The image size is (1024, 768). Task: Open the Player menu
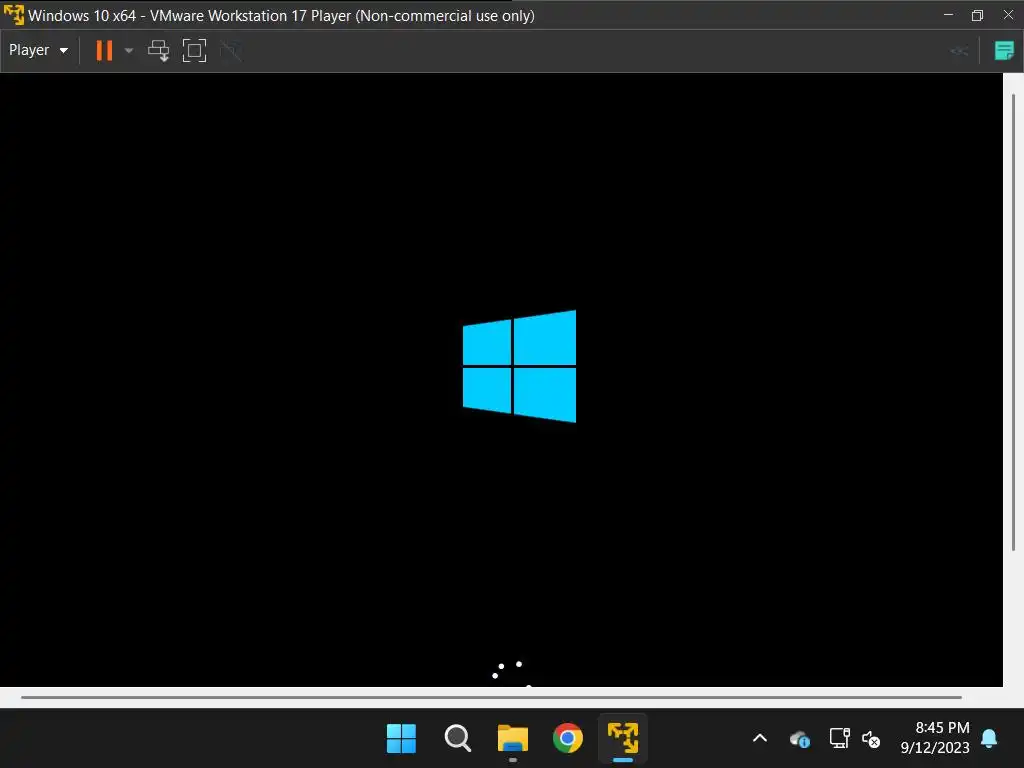pos(38,50)
